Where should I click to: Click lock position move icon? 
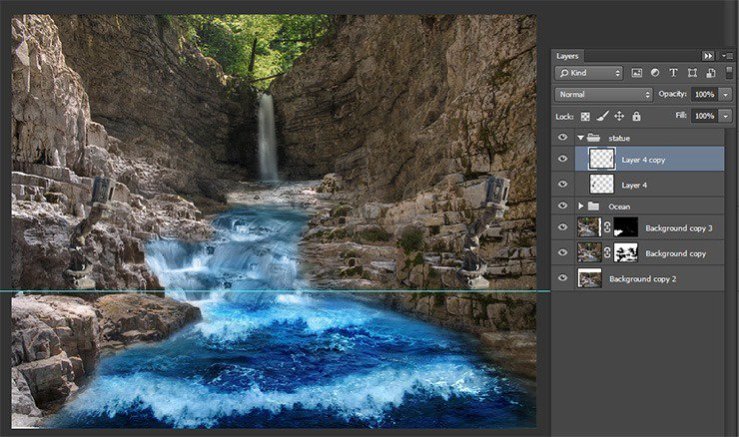pos(619,116)
